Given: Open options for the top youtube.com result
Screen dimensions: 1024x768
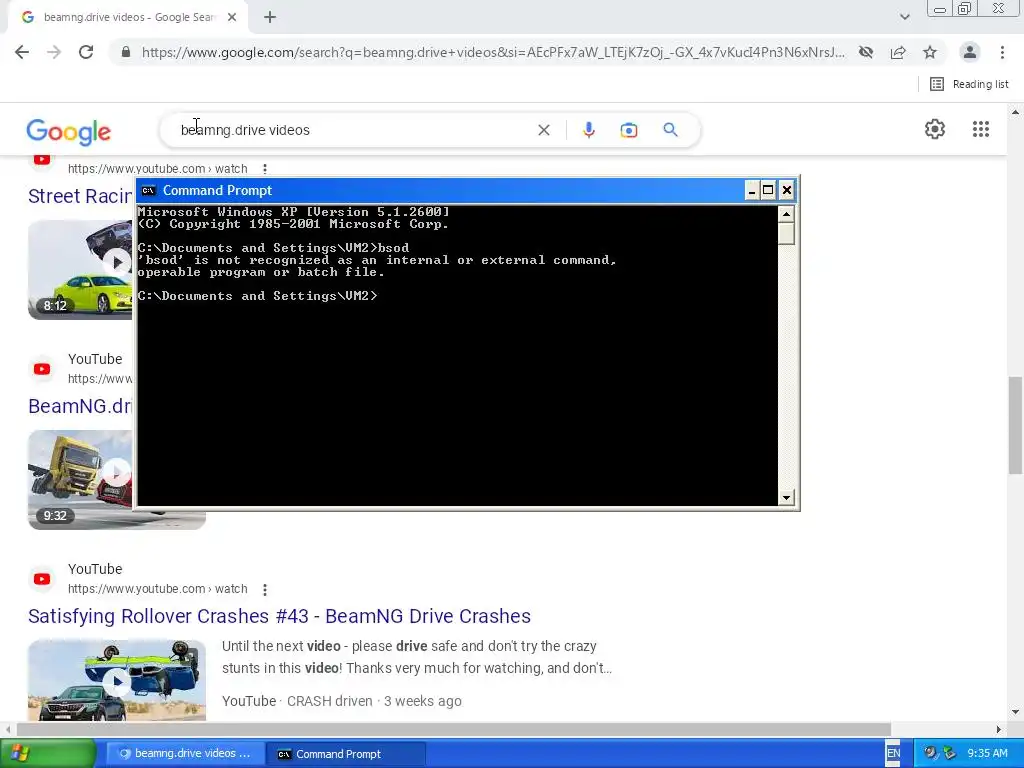Looking at the screenshot, I should point(264,168).
